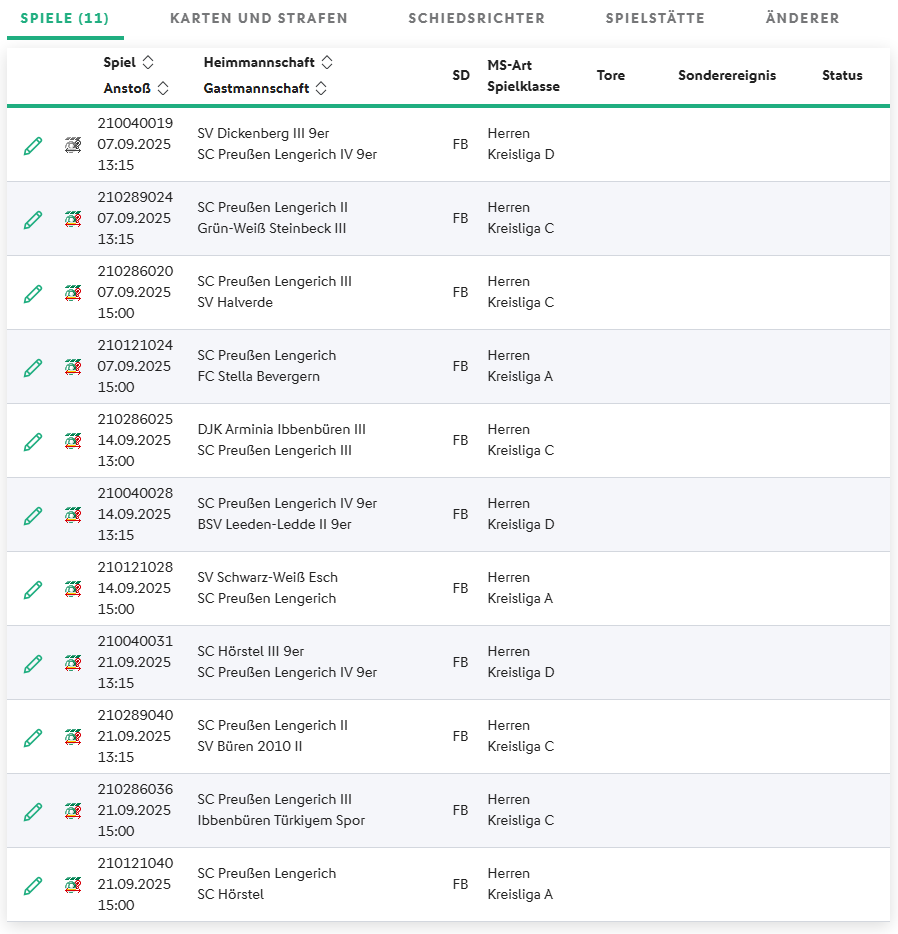Edit the SC Hörstel match 210121040
The width and height of the screenshot is (898, 934).
point(33,886)
